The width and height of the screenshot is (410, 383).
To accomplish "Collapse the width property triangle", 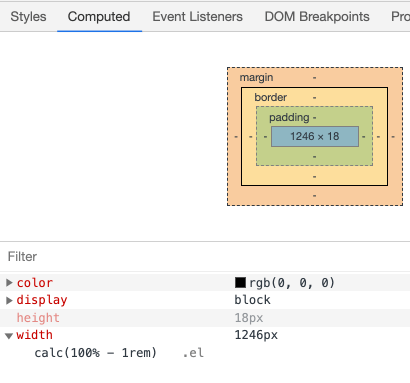I will pos(9,336).
